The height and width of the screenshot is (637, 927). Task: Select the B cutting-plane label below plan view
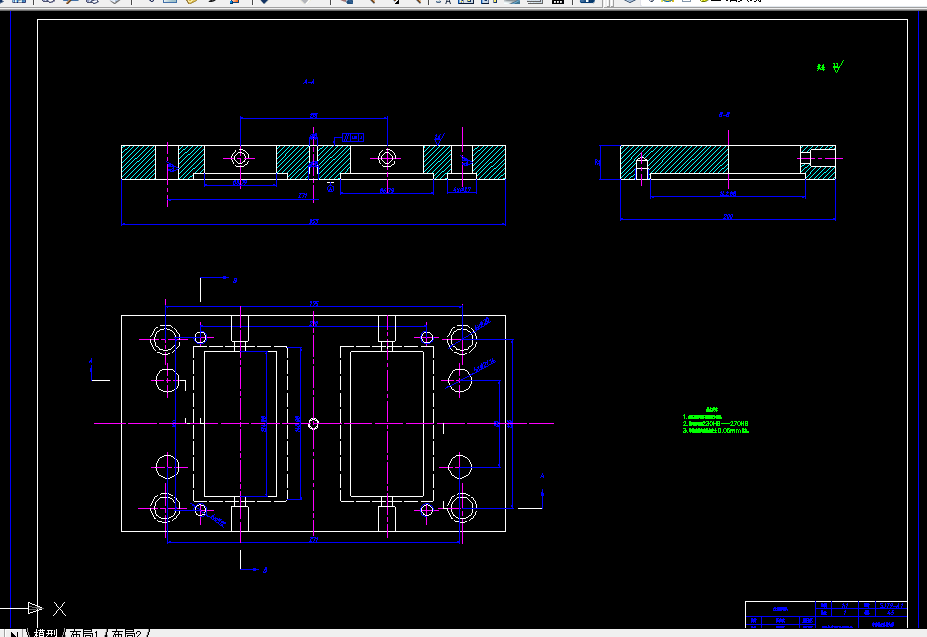[265, 570]
